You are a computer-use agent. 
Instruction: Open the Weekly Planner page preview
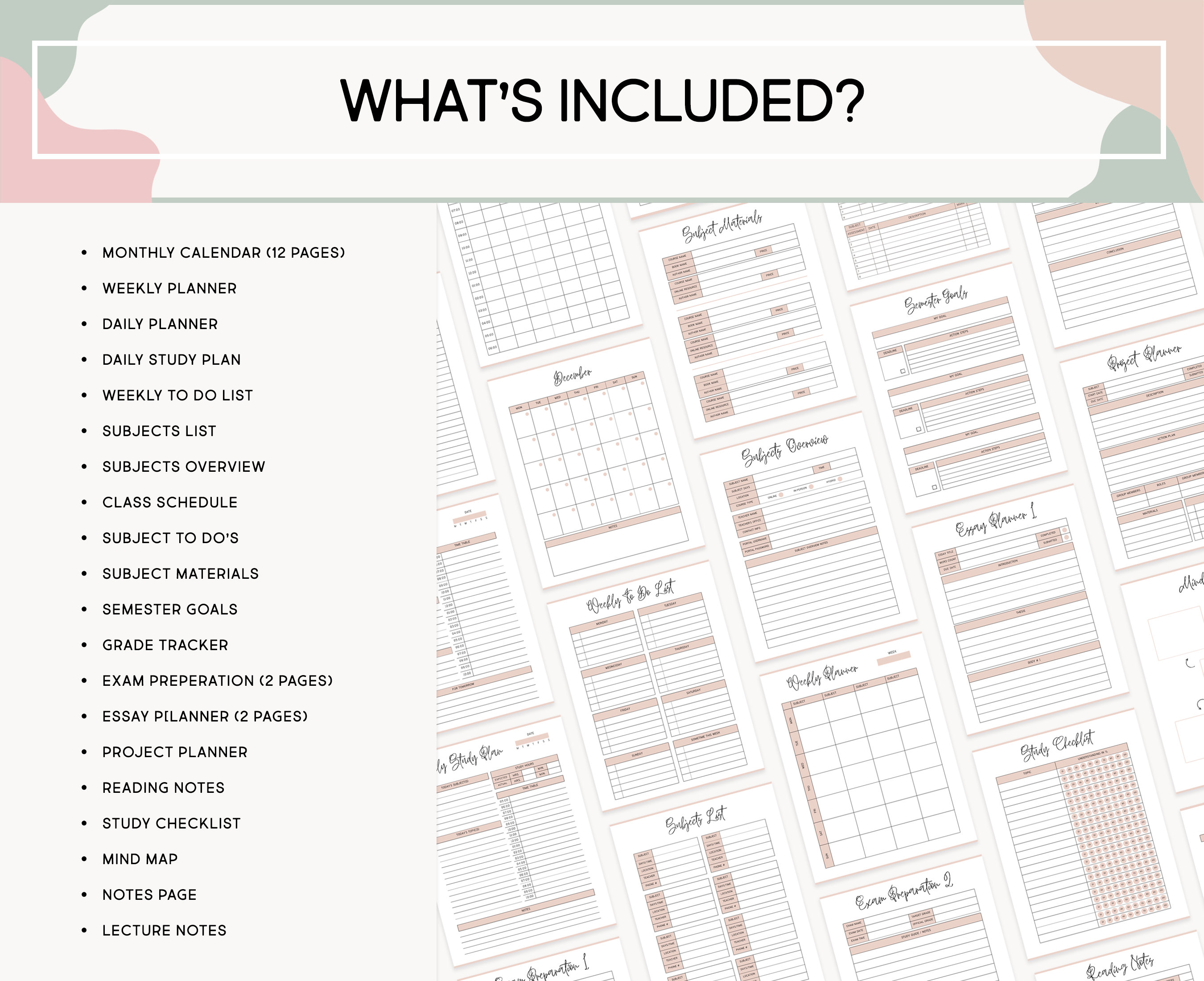(869, 757)
